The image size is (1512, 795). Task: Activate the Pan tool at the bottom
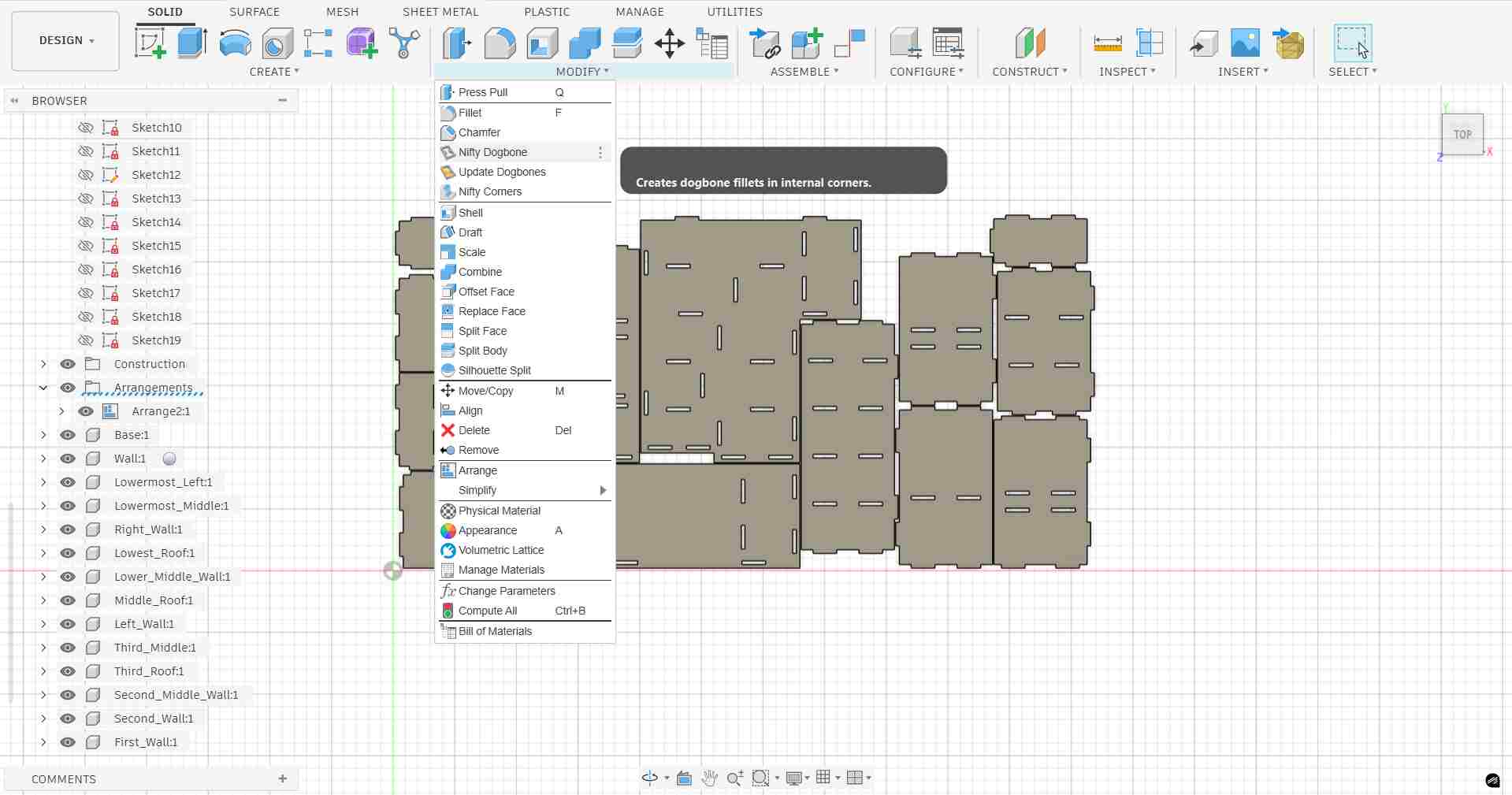click(708, 778)
